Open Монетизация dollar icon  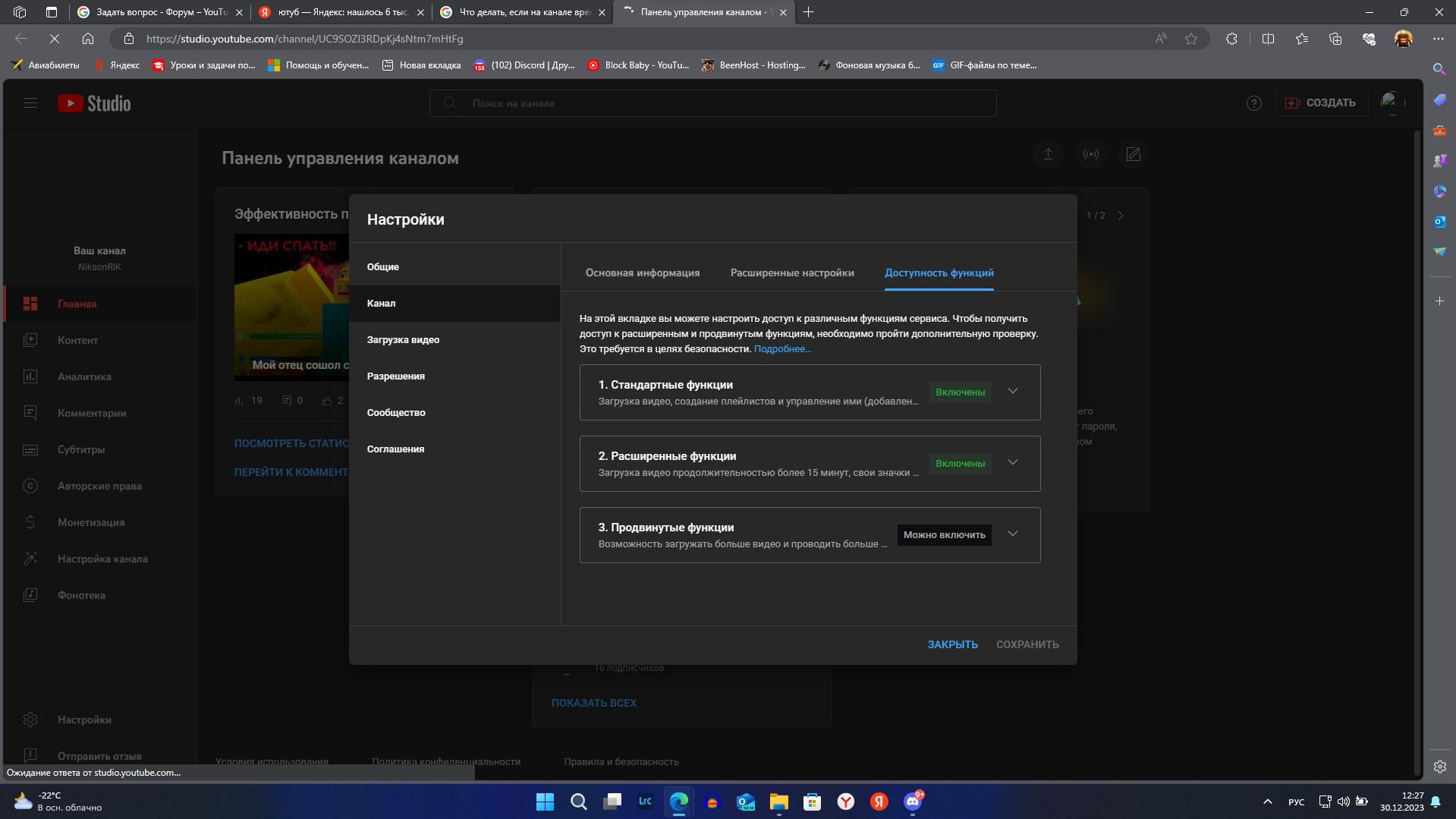30,522
